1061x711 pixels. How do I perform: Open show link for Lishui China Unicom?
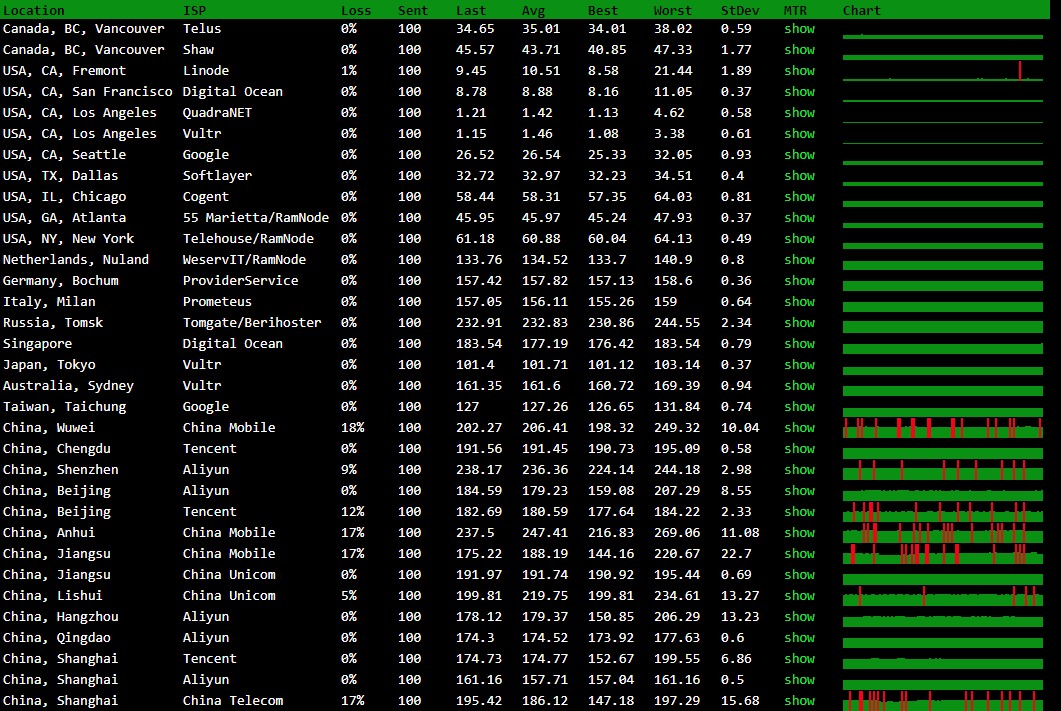pos(799,596)
